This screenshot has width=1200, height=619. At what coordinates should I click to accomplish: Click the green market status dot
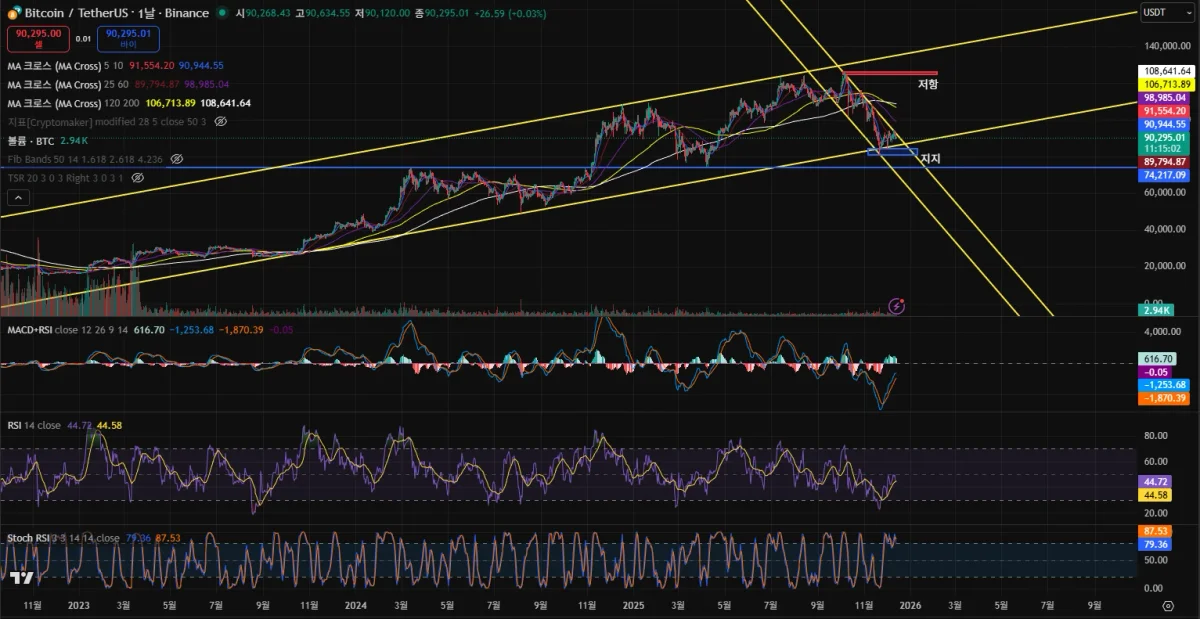tap(221, 14)
